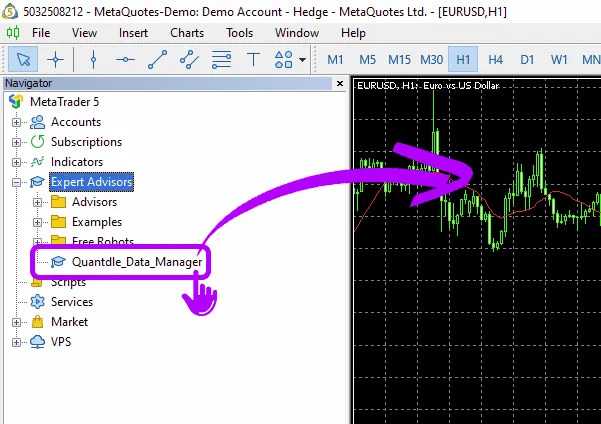Click the Navigator panel title bar
The image size is (601, 424).
(167, 83)
